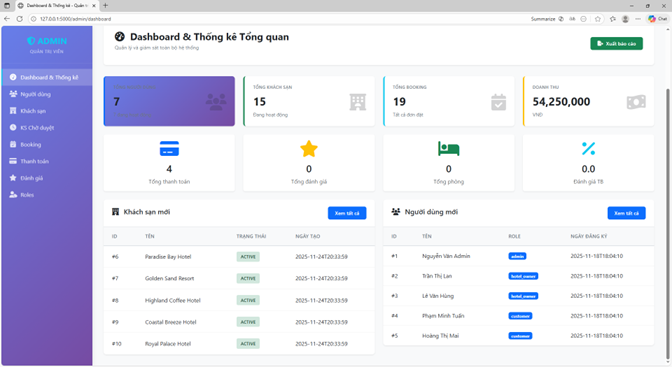
Task: Go to Khách sạn sidebar page
Action: (x=47, y=111)
